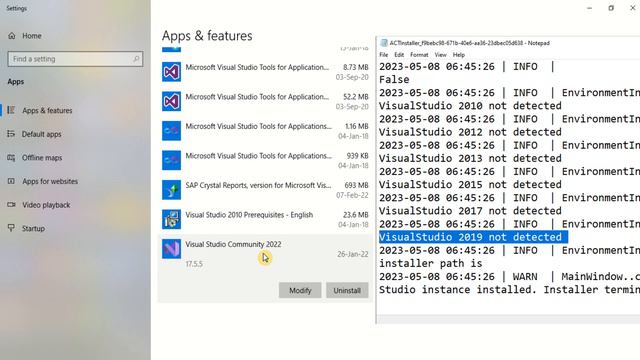Click the Offline maps sidebar icon
640x360 pixels.
click(11, 158)
